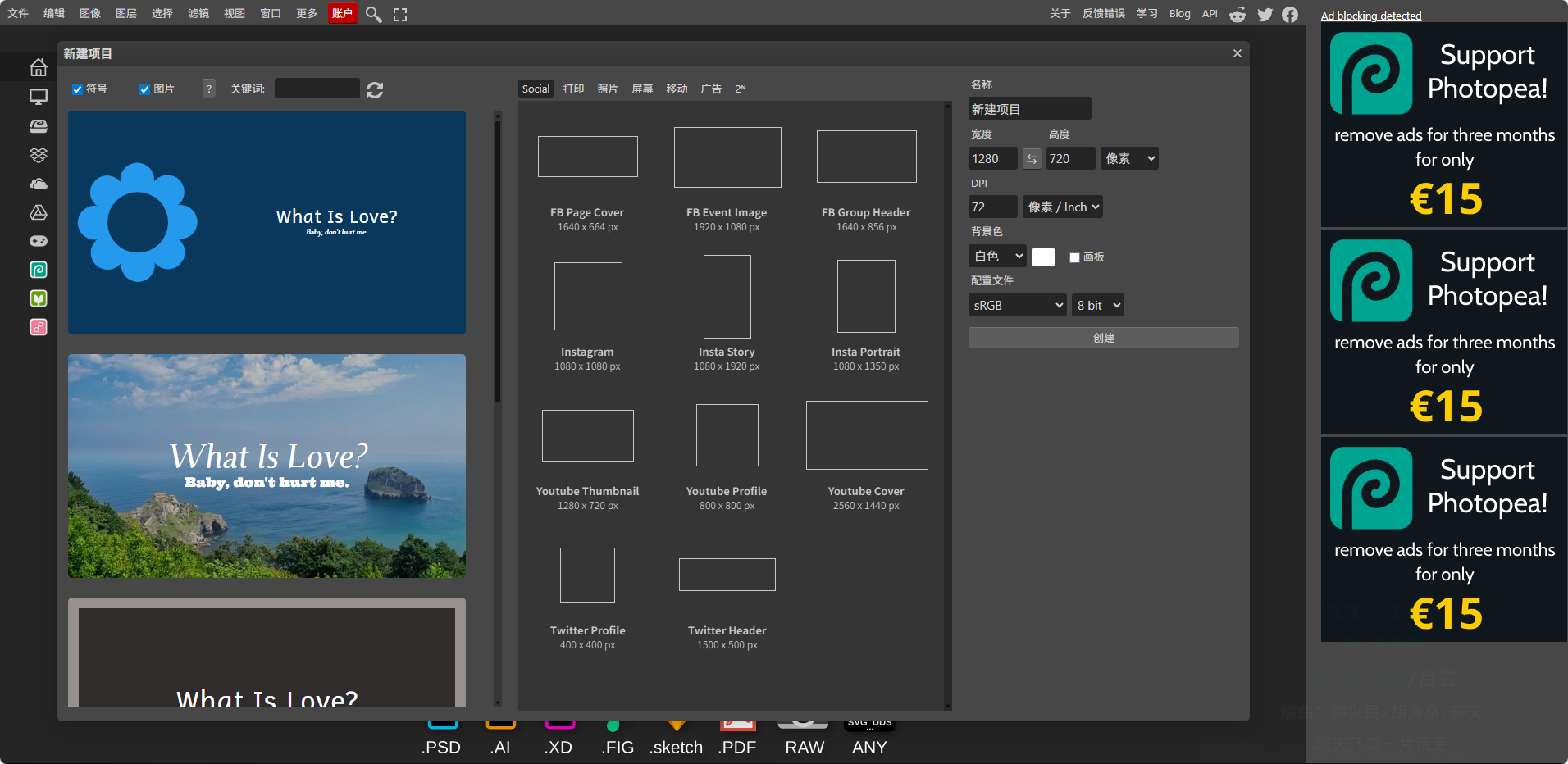Screen dimensions: 1568x764
Task: Uncheck the 图片 checkbox
Action: click(144, 89)
